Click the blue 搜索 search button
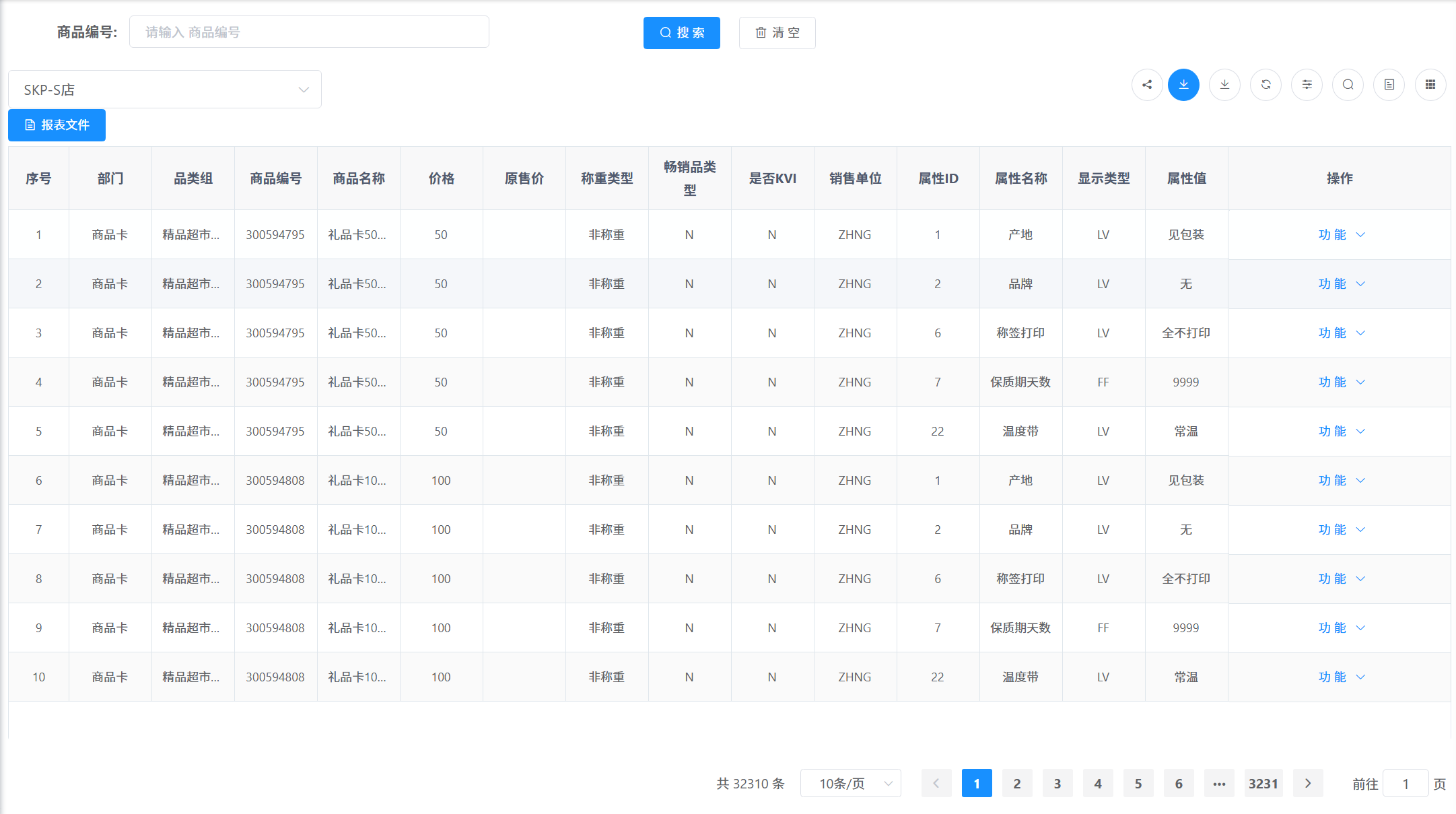The width and height of the screenshot is (1456, 814). click(x=681, y=33)
